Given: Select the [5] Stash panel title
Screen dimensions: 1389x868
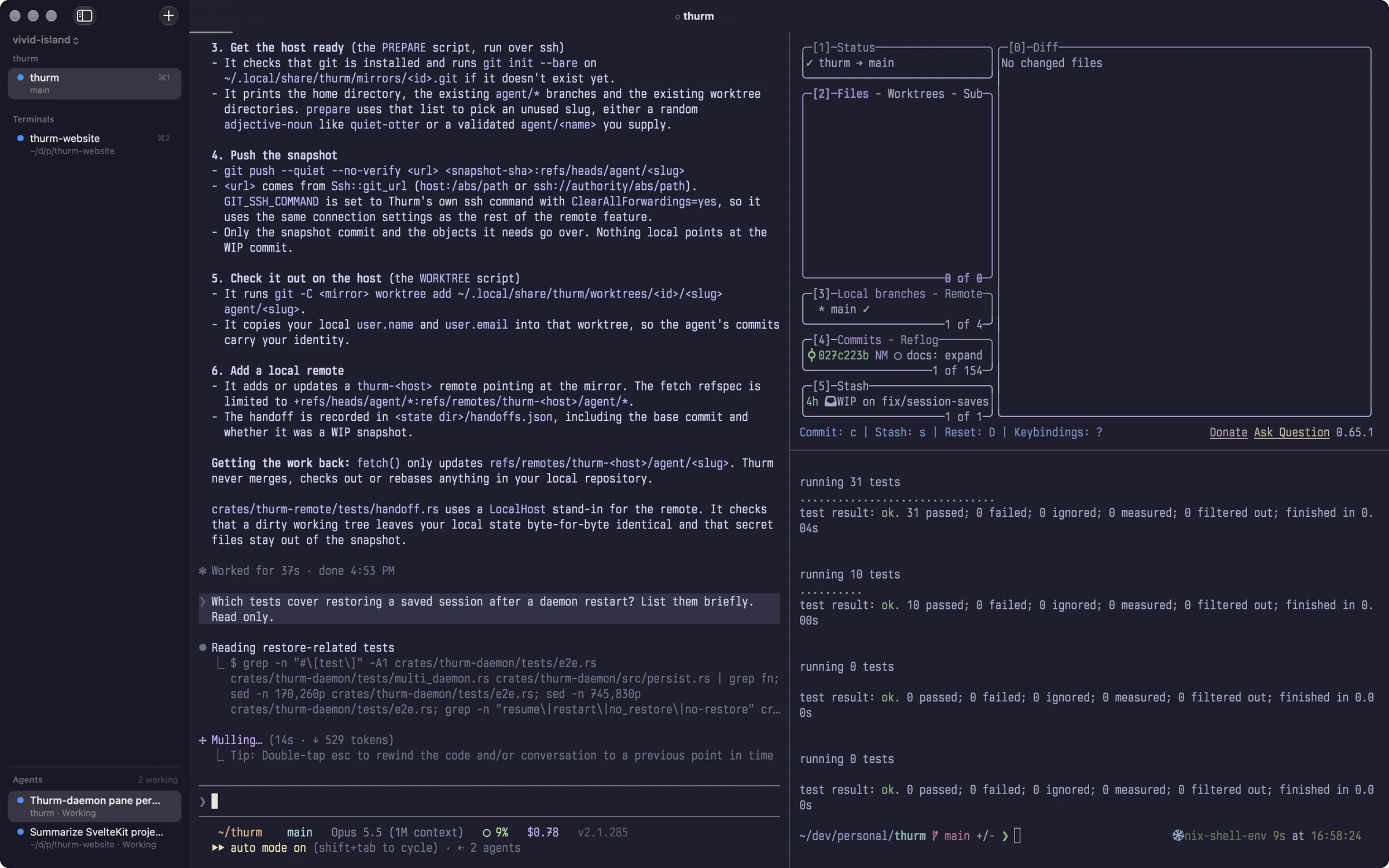Looking at the screenshot, I should click(840, 386).
